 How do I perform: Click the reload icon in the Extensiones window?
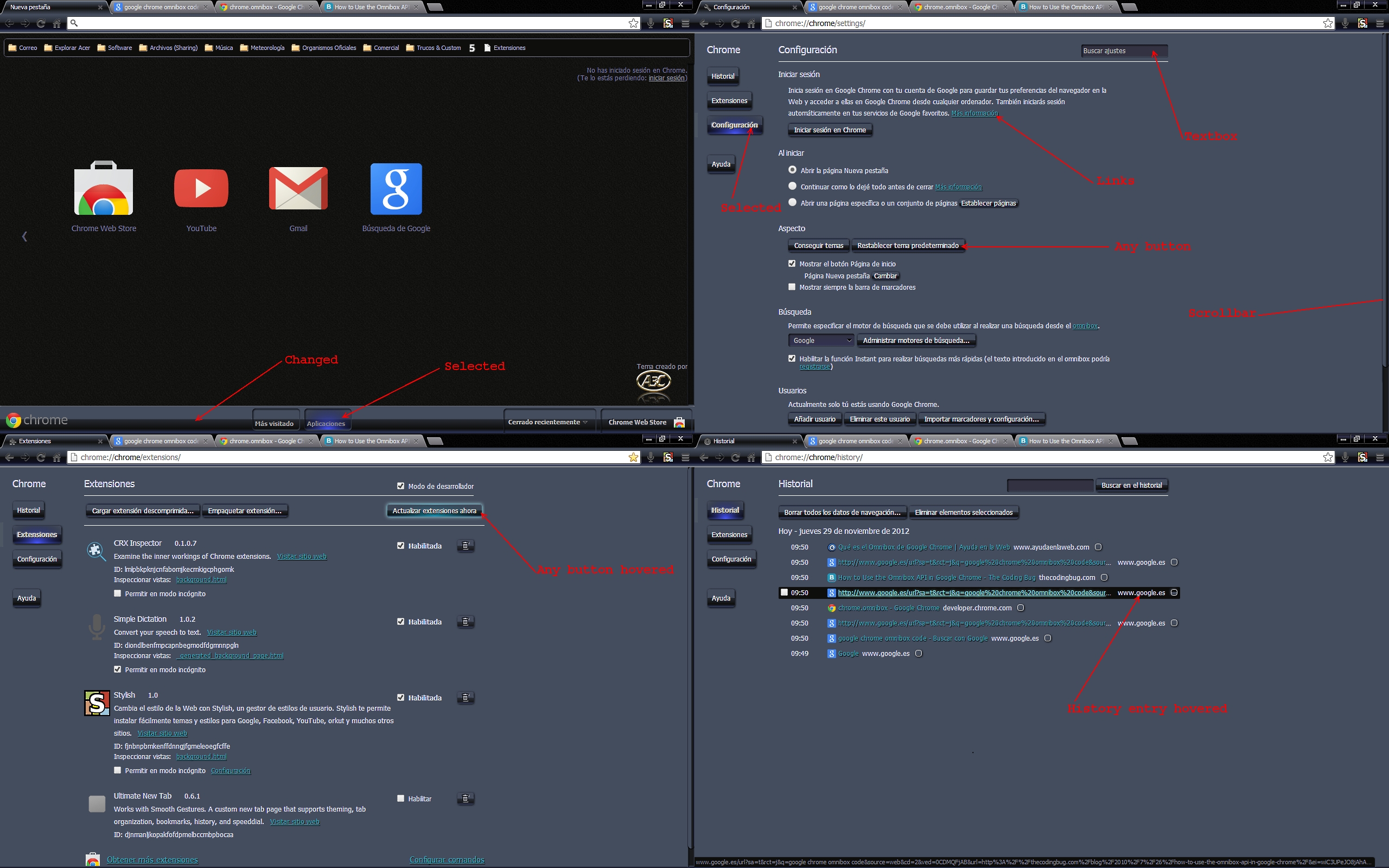click(x=41, y=457)
